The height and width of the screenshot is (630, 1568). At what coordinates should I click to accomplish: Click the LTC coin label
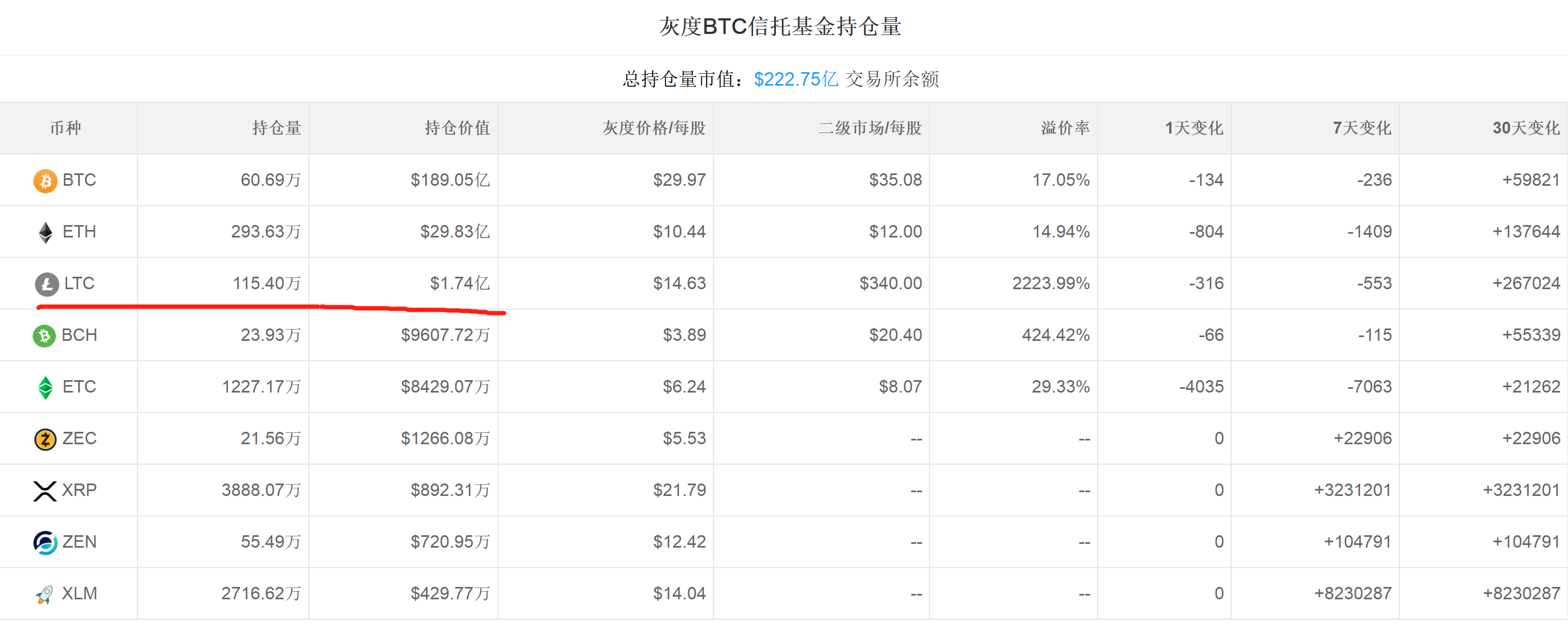coord(79,283)
